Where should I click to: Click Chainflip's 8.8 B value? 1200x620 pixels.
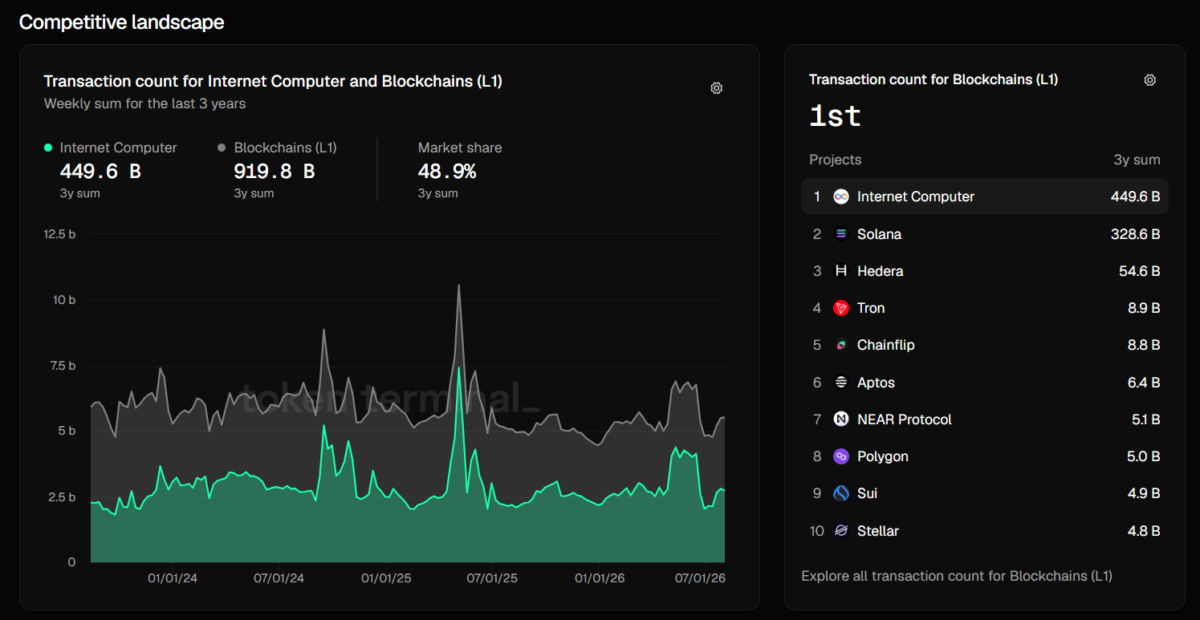pos(1144,345)
